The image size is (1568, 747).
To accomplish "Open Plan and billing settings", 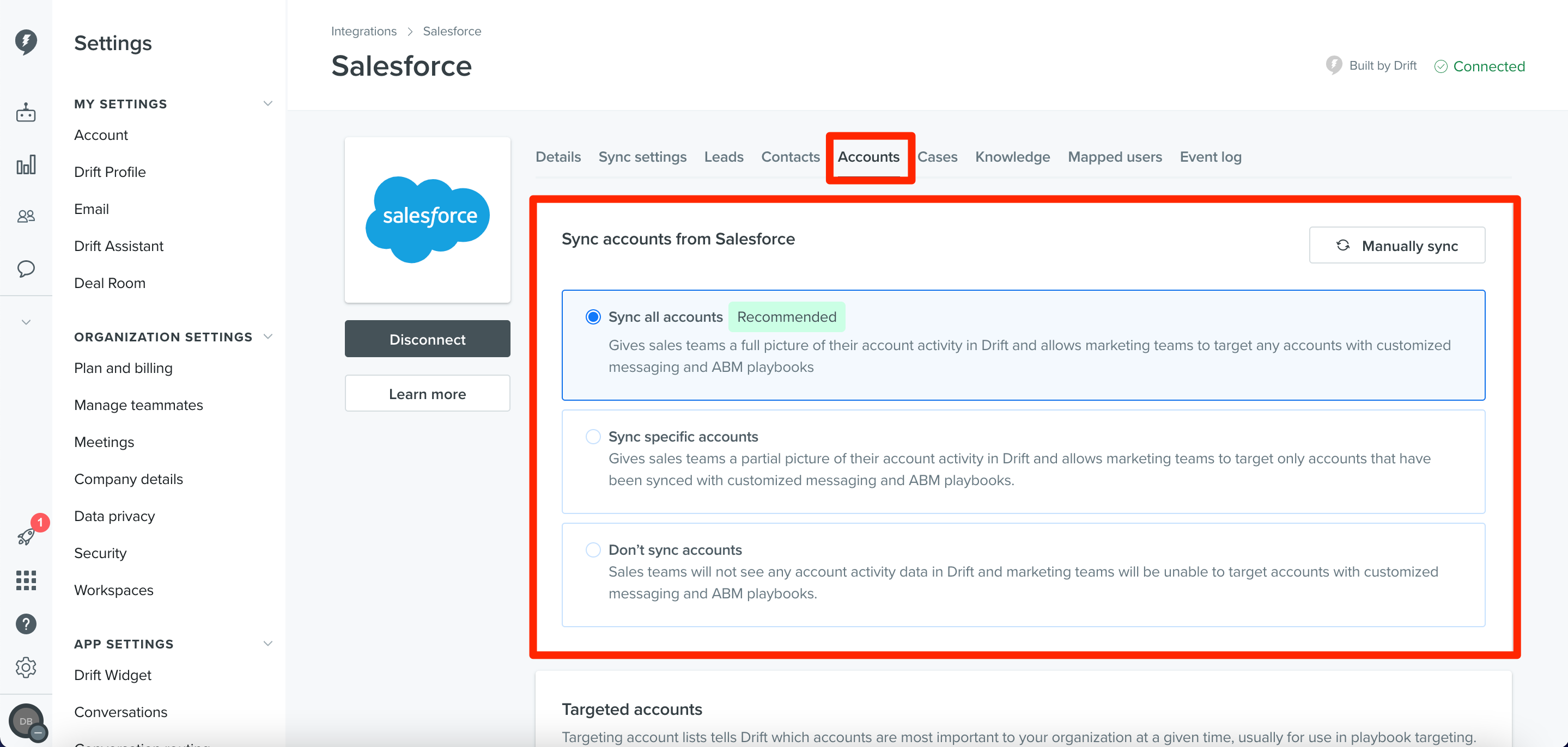I will point(124,368).
